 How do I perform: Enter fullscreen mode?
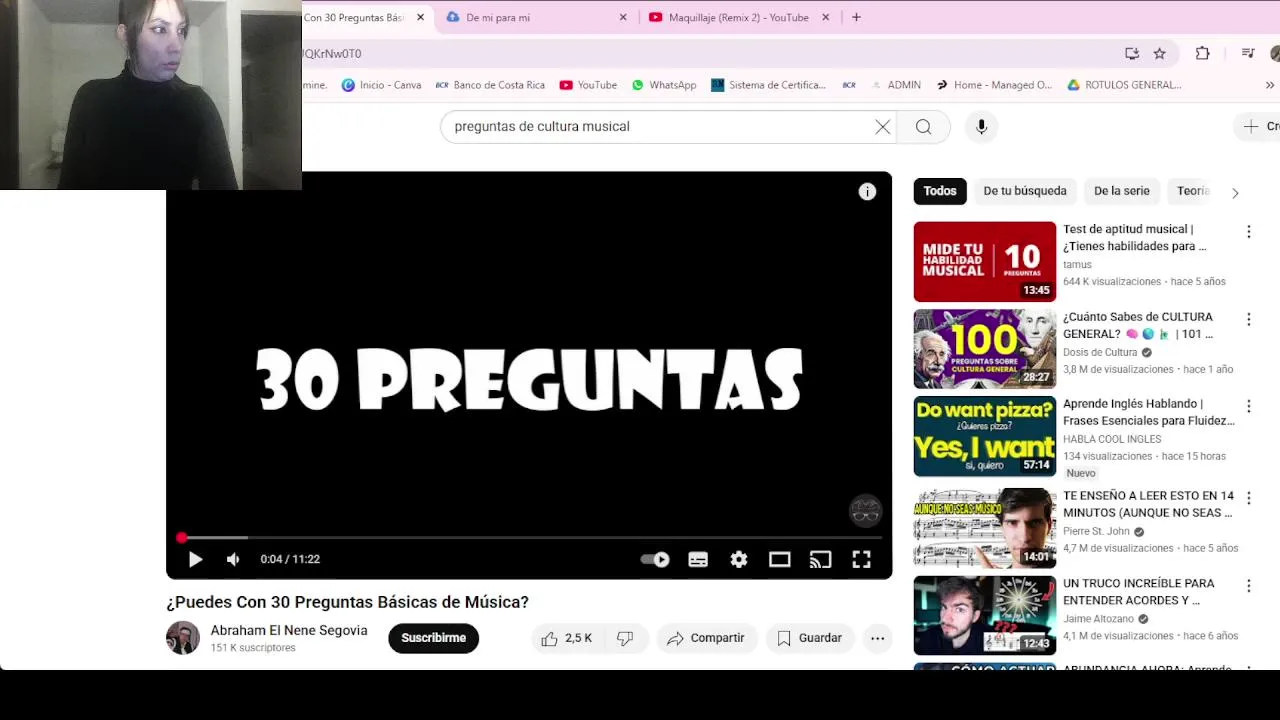pos(861,560)
